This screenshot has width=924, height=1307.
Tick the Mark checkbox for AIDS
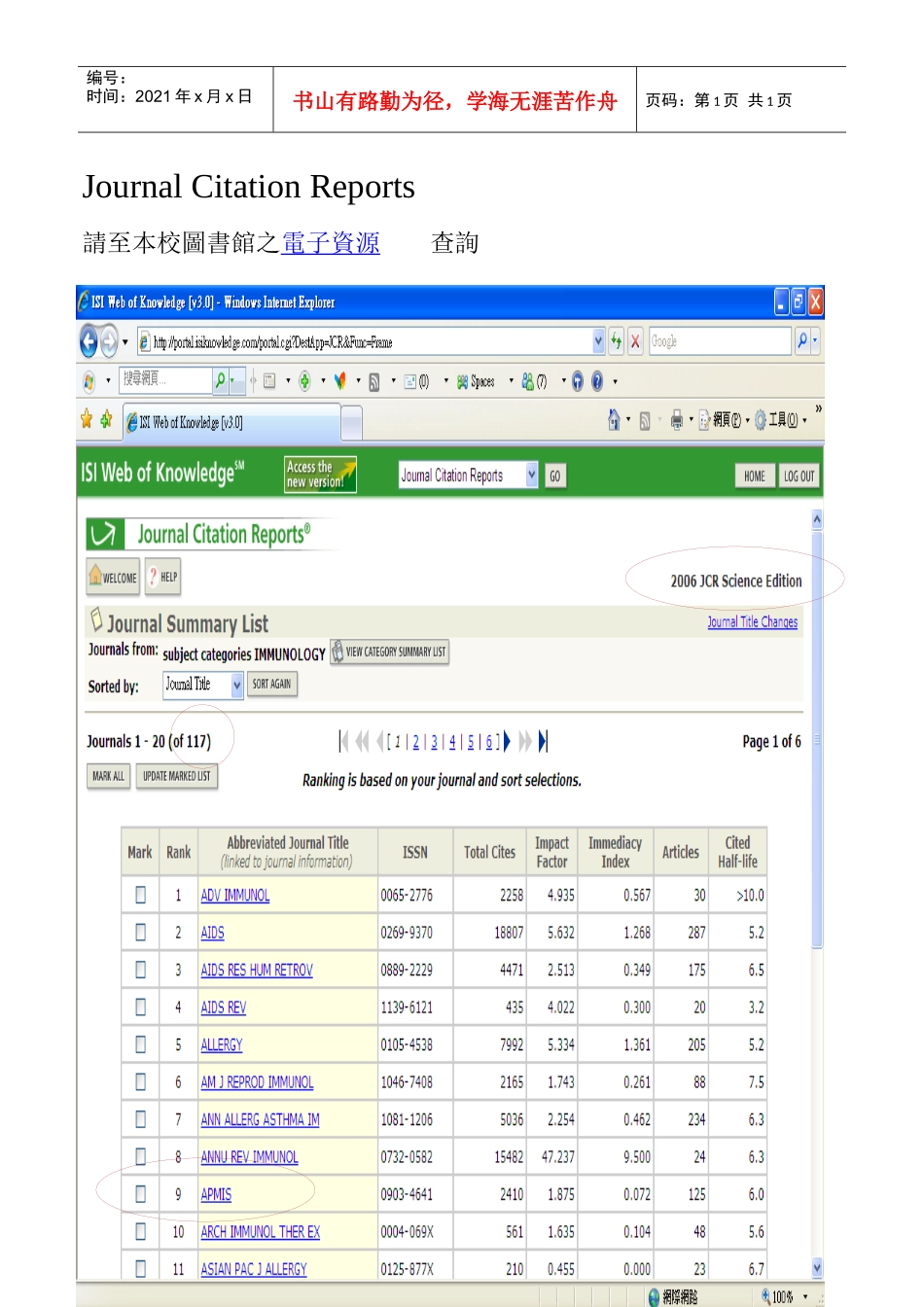140,932
